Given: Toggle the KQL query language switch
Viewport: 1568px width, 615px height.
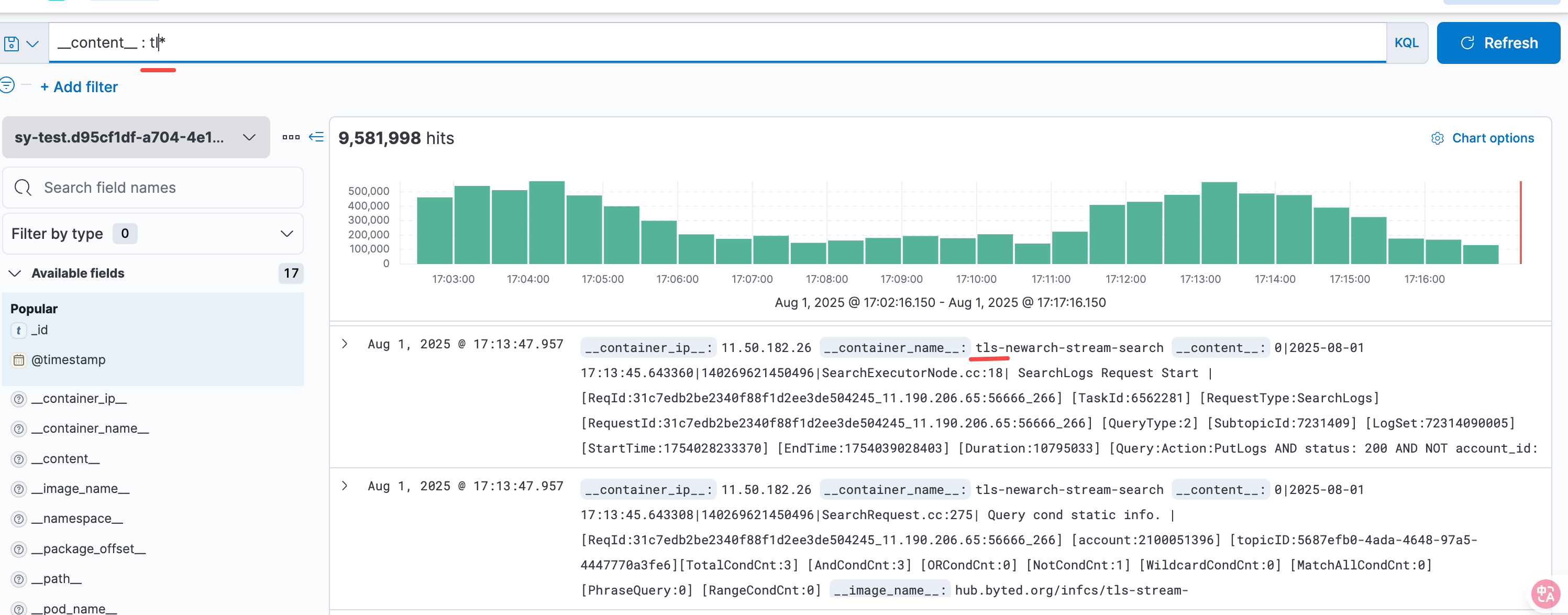Looking at the screenshot, I should point(1406,42).
